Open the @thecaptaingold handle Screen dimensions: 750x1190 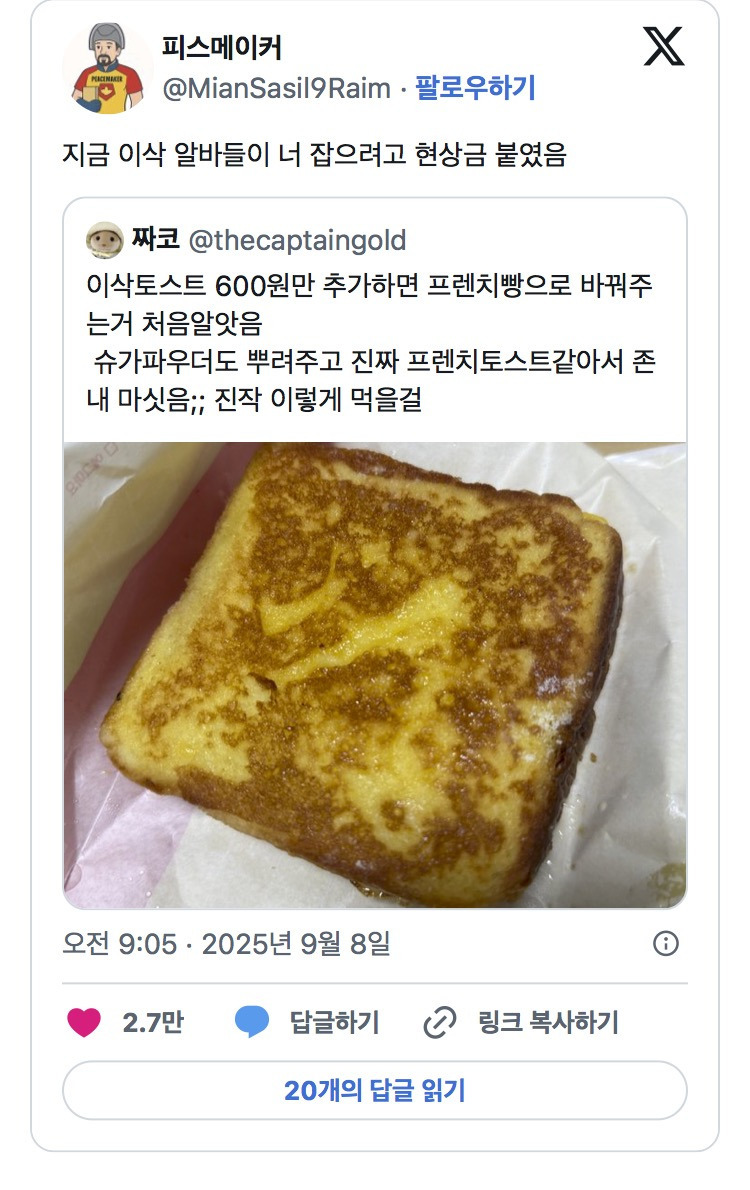[298, 241]
